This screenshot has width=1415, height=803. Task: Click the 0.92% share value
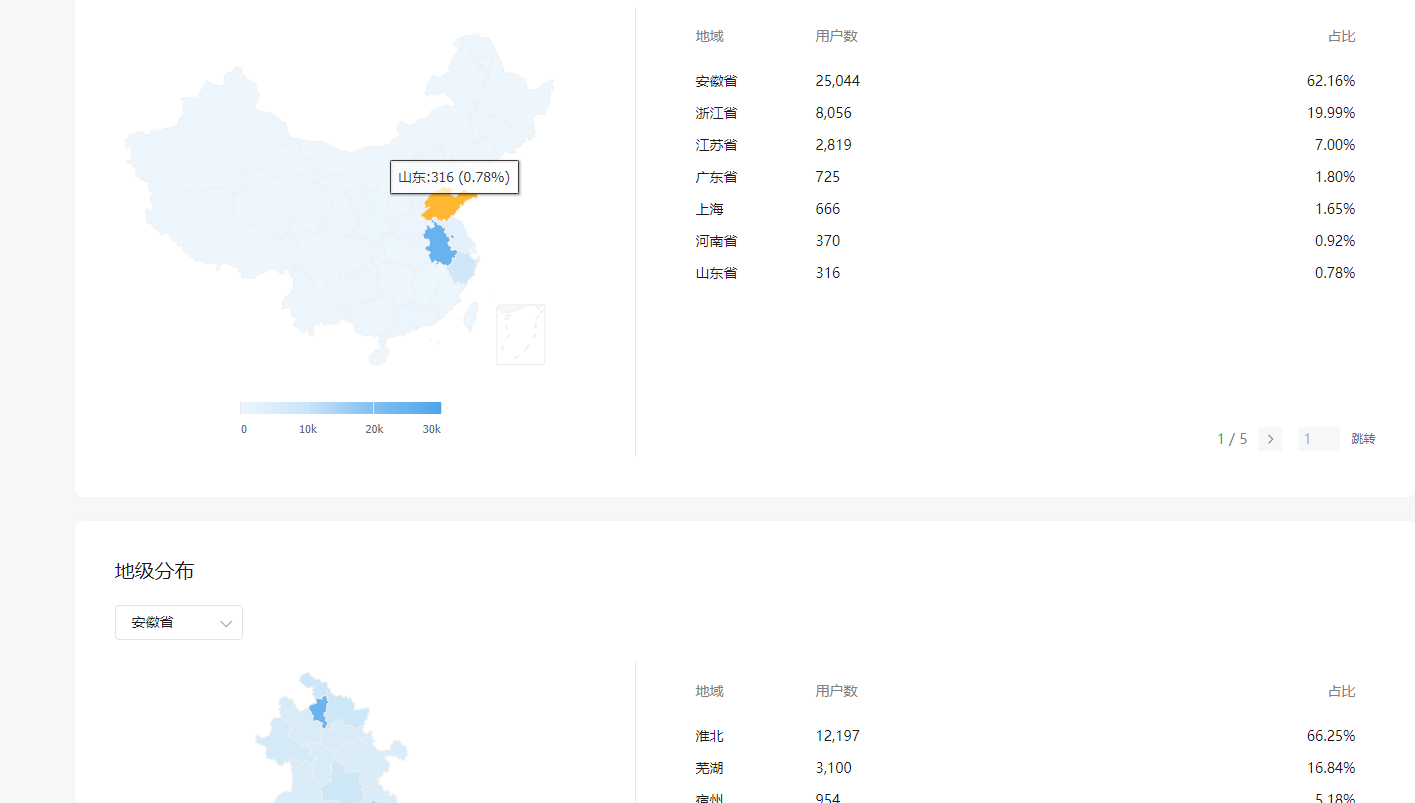click(x=1335, y=241)
